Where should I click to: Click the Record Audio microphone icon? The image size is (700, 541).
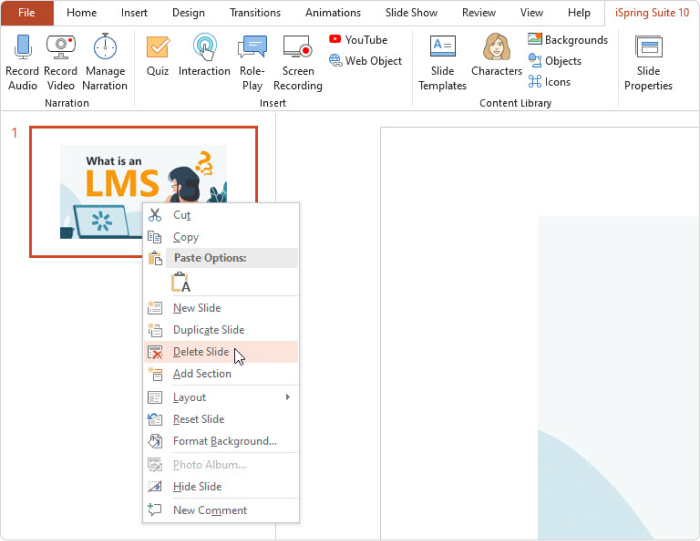[x=23, y=46]
